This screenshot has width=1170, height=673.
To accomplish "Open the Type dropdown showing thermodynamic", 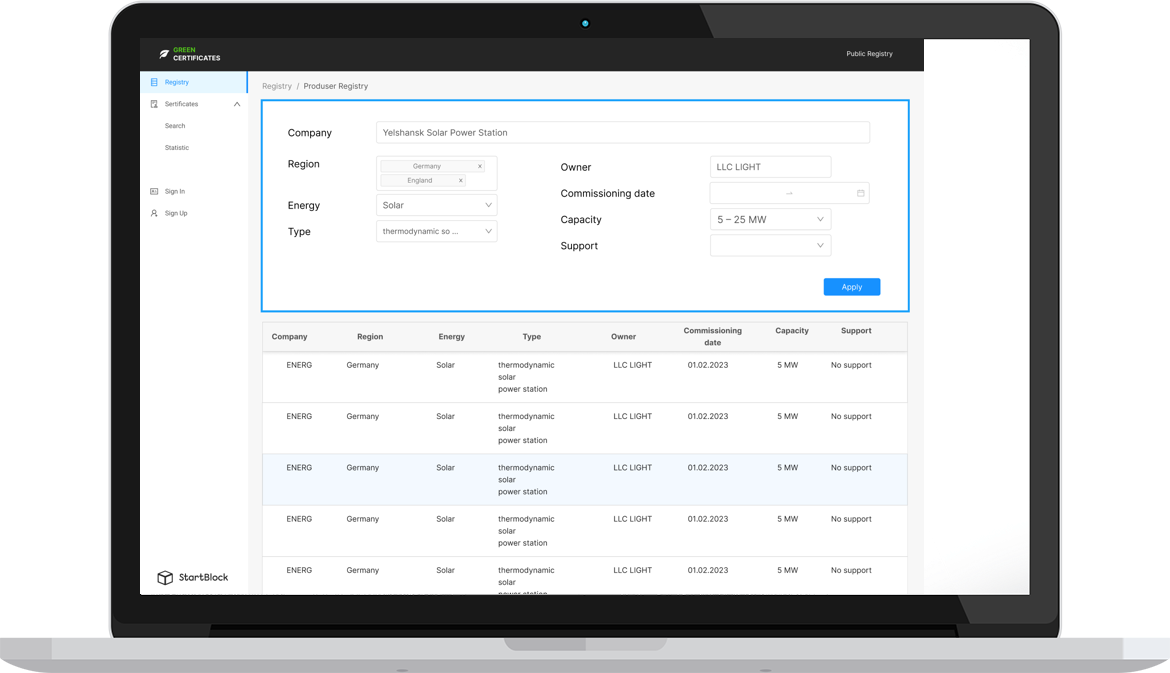I will tap(437, 231).
